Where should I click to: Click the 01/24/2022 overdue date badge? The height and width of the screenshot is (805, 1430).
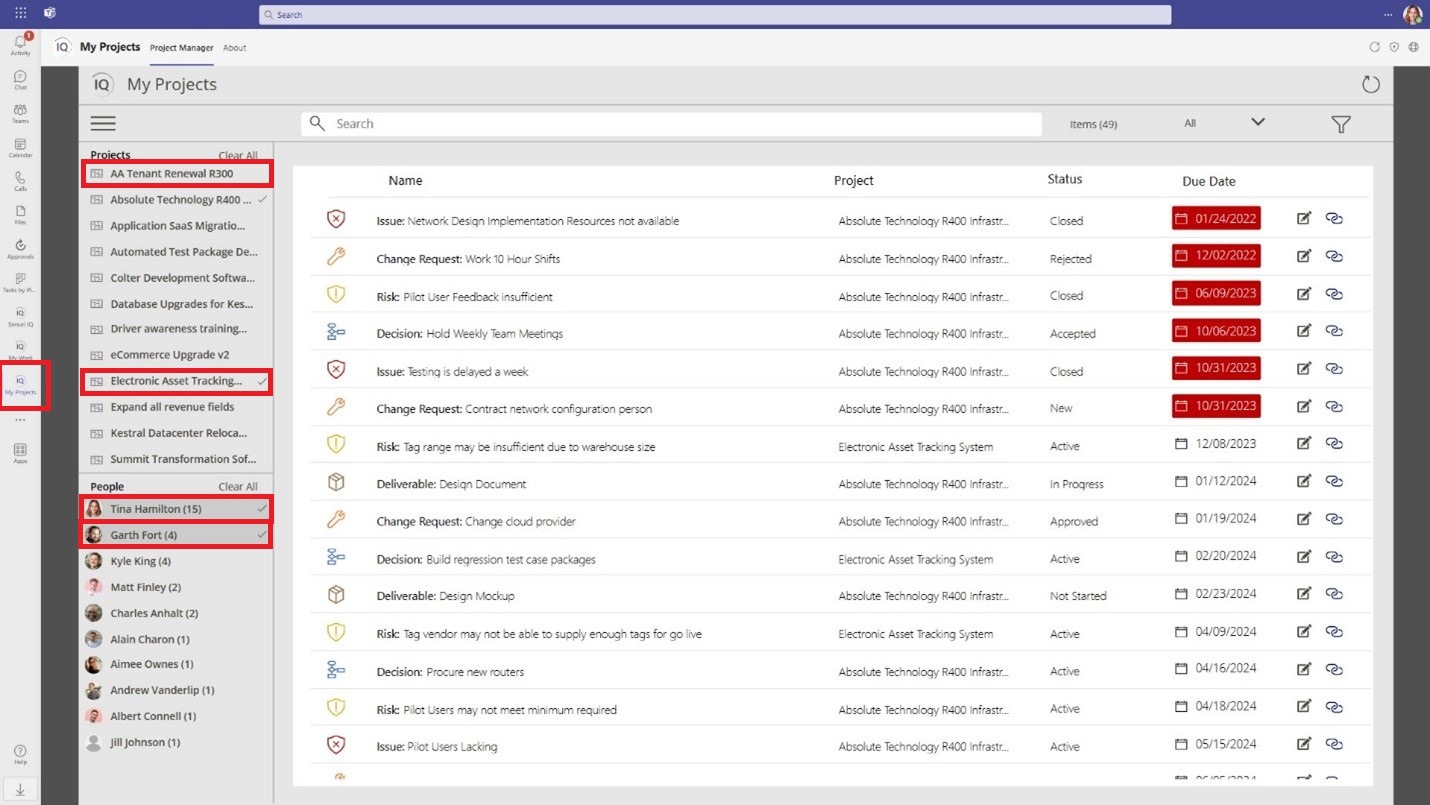[1216, 218]
